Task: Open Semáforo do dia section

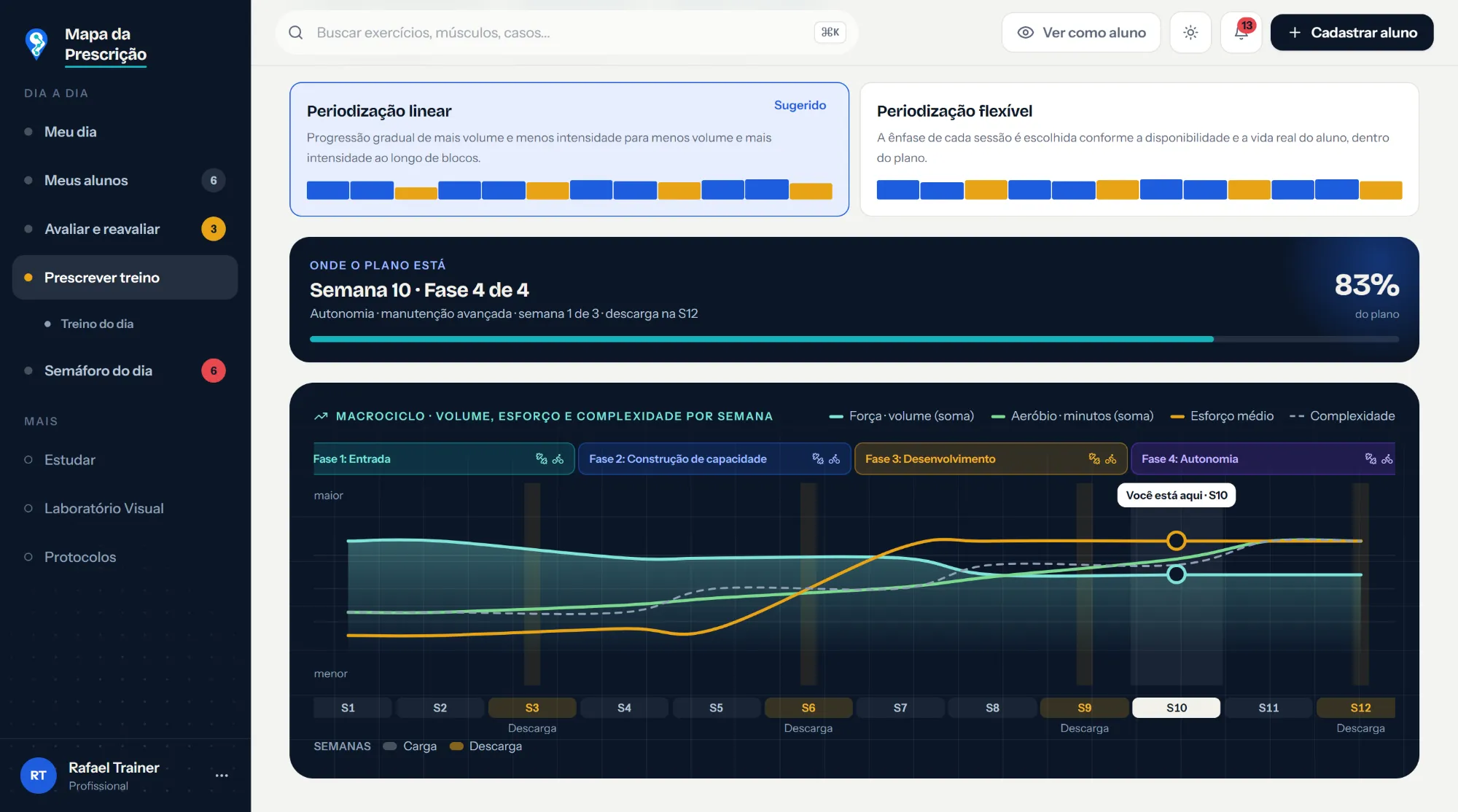Action: pyautogui.click(x=125, y=370)
